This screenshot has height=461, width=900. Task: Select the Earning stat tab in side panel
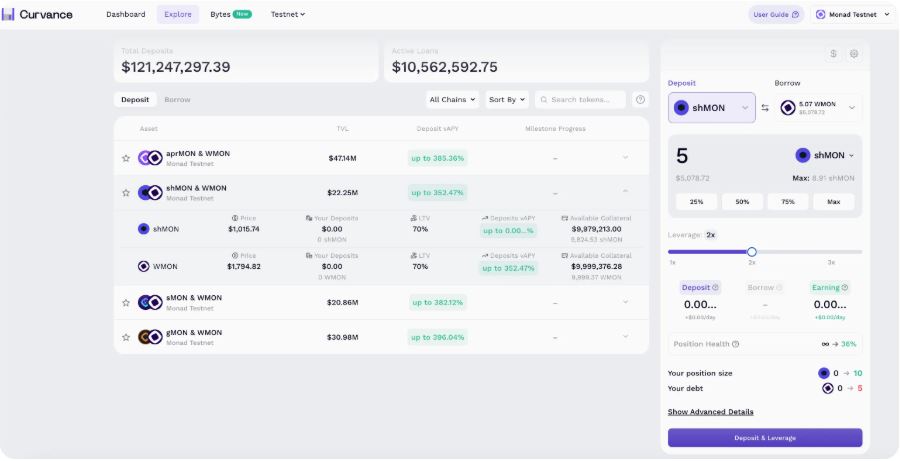(830, 288)
